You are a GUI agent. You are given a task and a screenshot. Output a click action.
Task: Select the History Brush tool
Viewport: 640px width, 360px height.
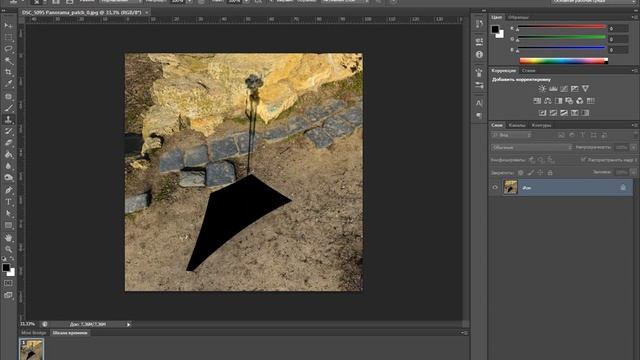[x=8, y=131]
